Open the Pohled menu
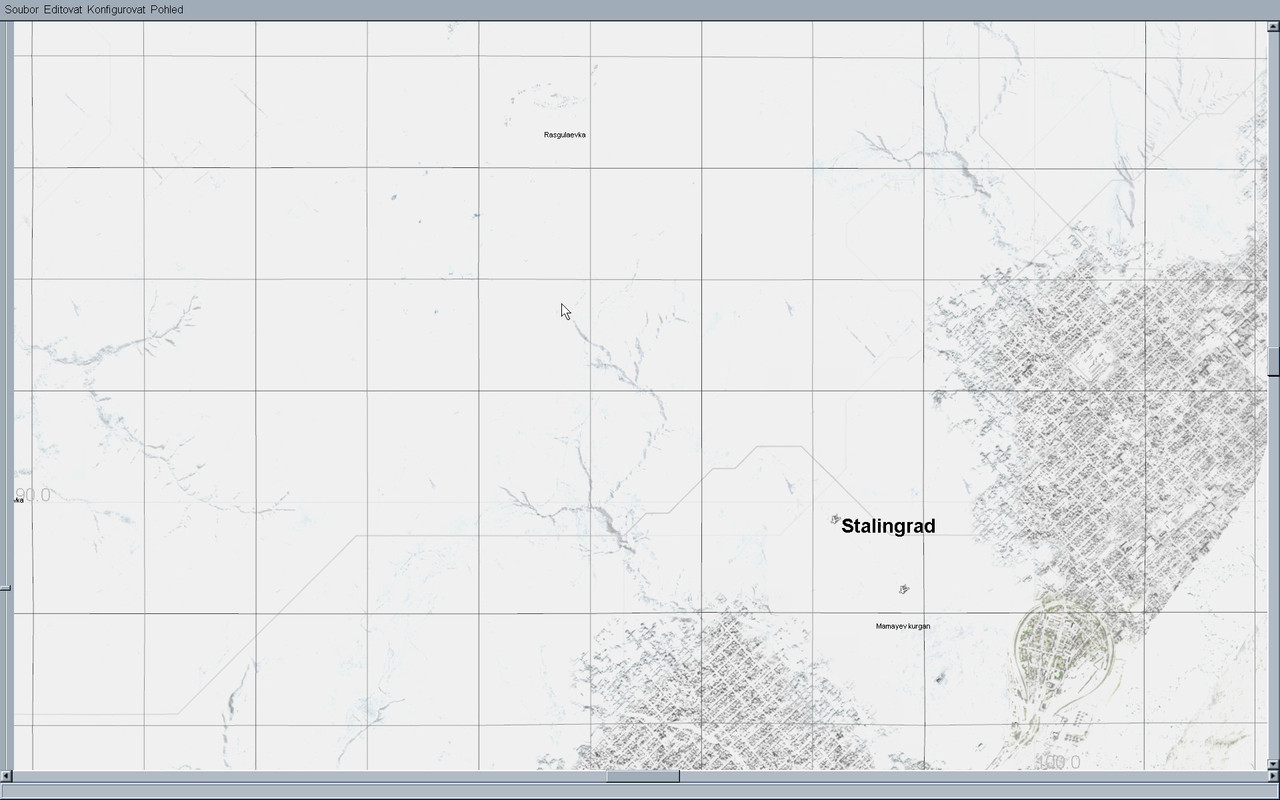Image resolution: width=1280 pixels, height=800 pixels. [x=167, y=9]
